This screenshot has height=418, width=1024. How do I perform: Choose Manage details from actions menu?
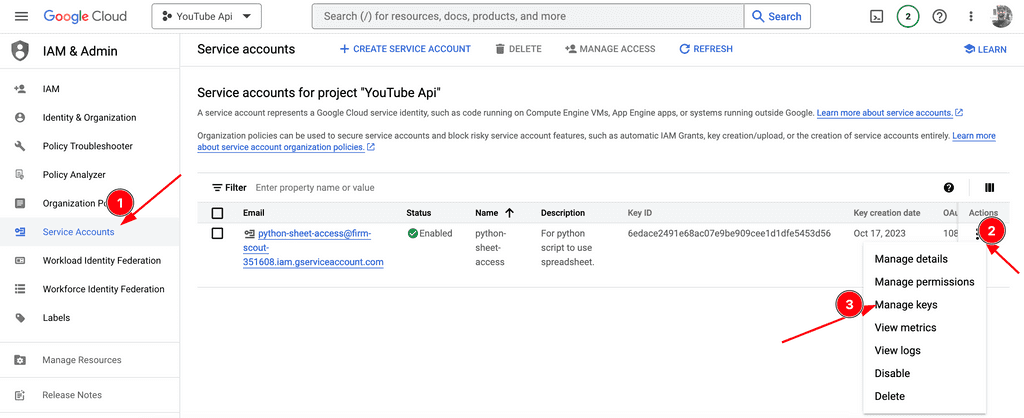910,259
